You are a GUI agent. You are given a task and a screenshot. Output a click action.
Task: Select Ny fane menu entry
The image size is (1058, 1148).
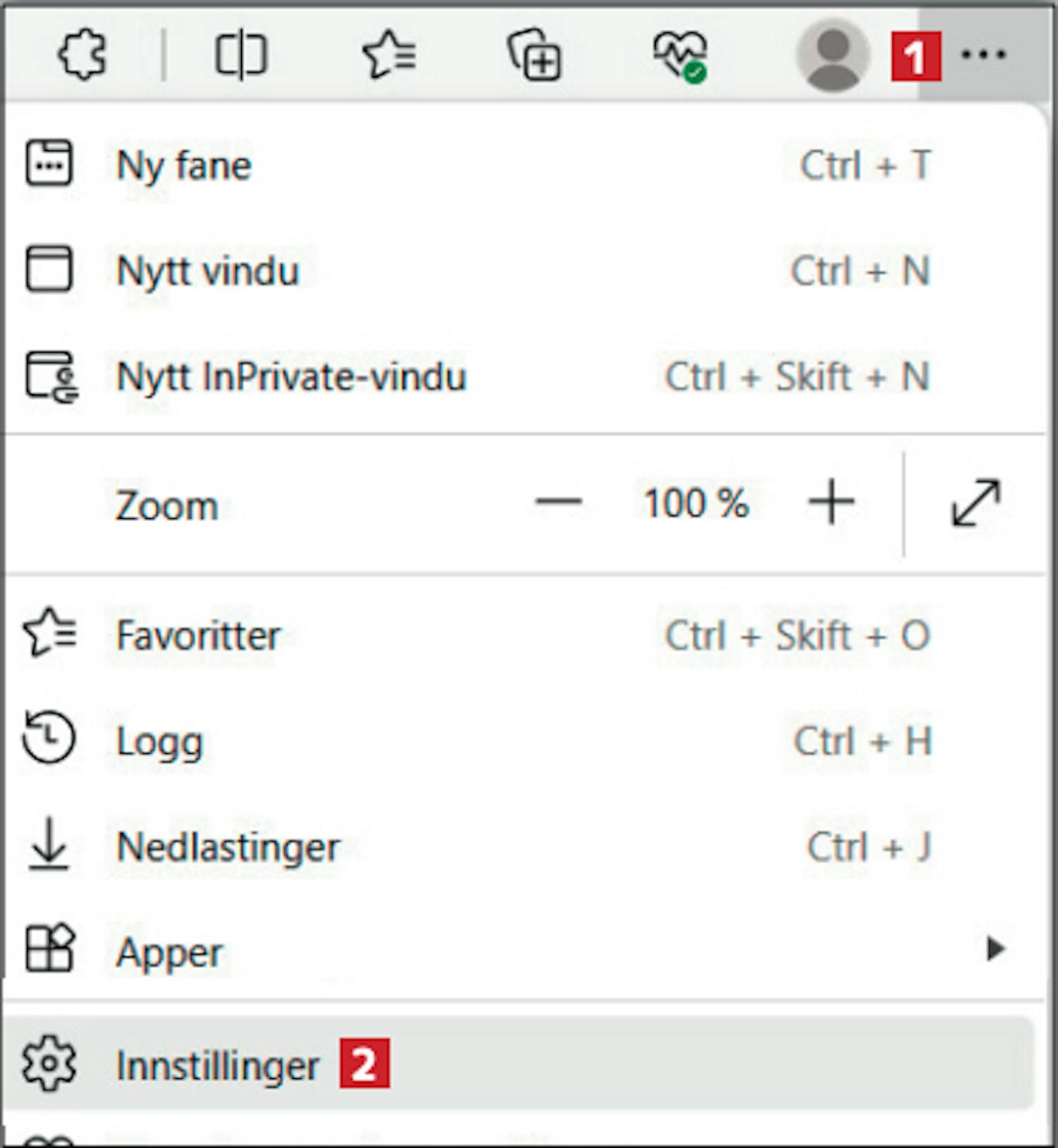coord(524,165)
